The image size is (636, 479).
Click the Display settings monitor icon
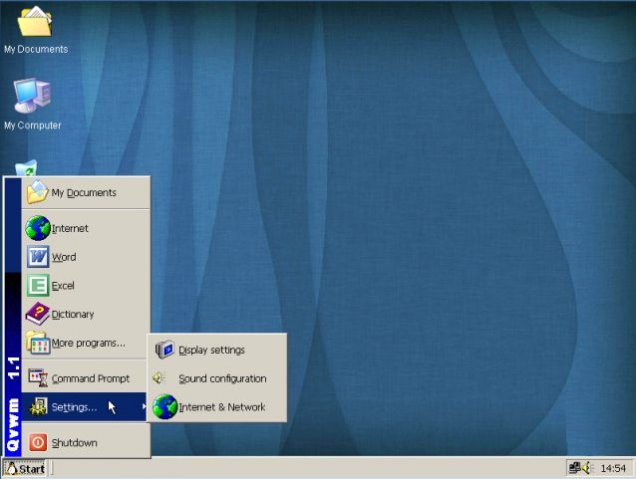[165, 350]
